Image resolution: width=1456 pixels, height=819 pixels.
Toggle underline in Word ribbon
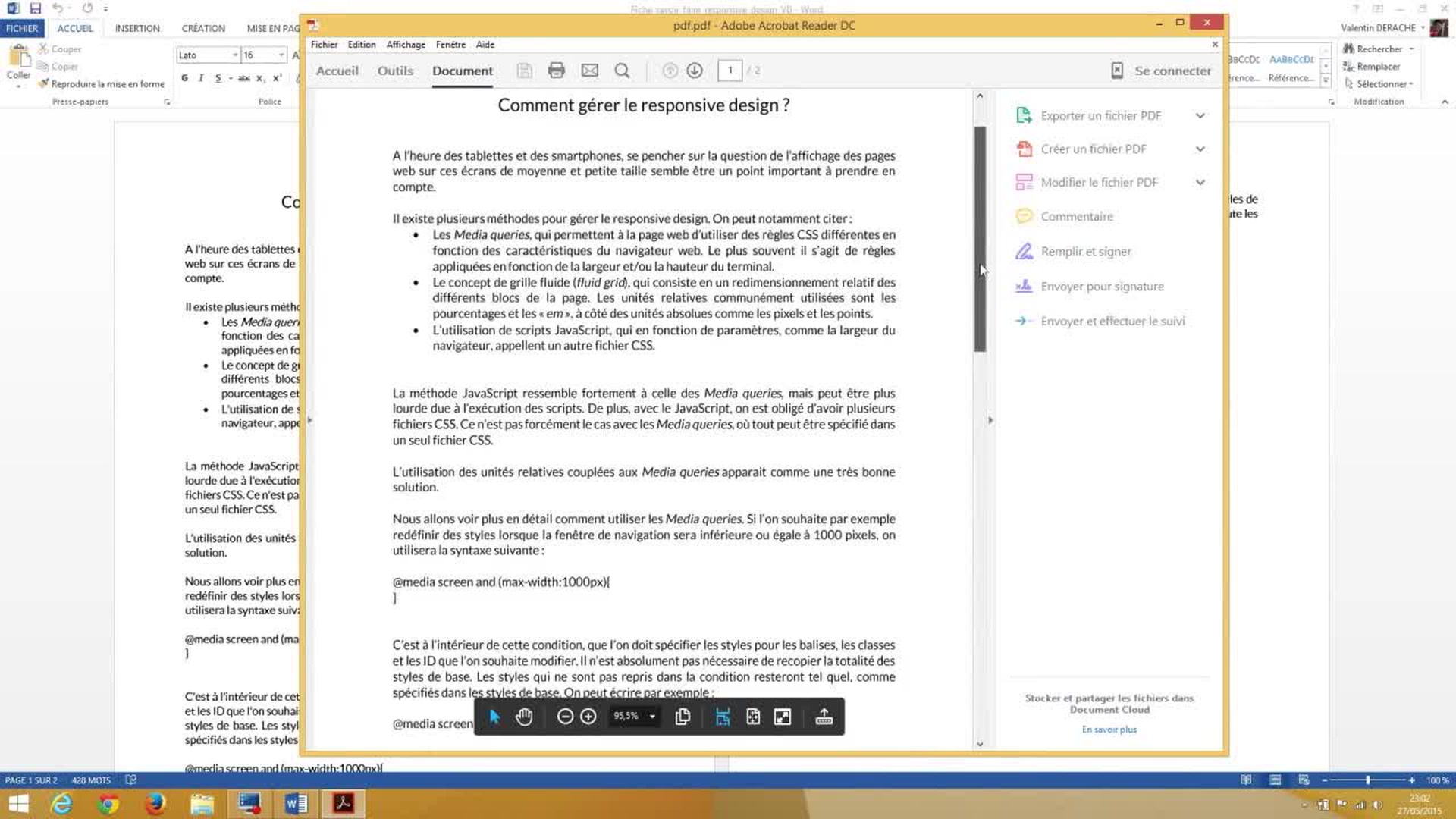click(218, 78)
